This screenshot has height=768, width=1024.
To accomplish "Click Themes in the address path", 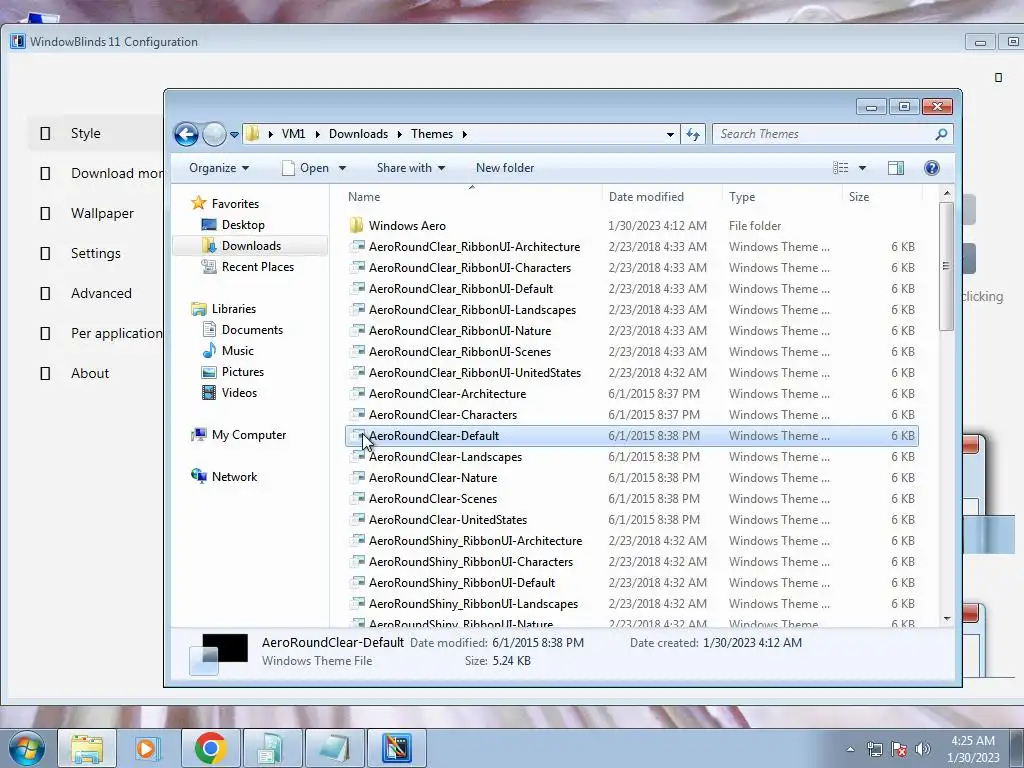I will click(x=432, y=134).
